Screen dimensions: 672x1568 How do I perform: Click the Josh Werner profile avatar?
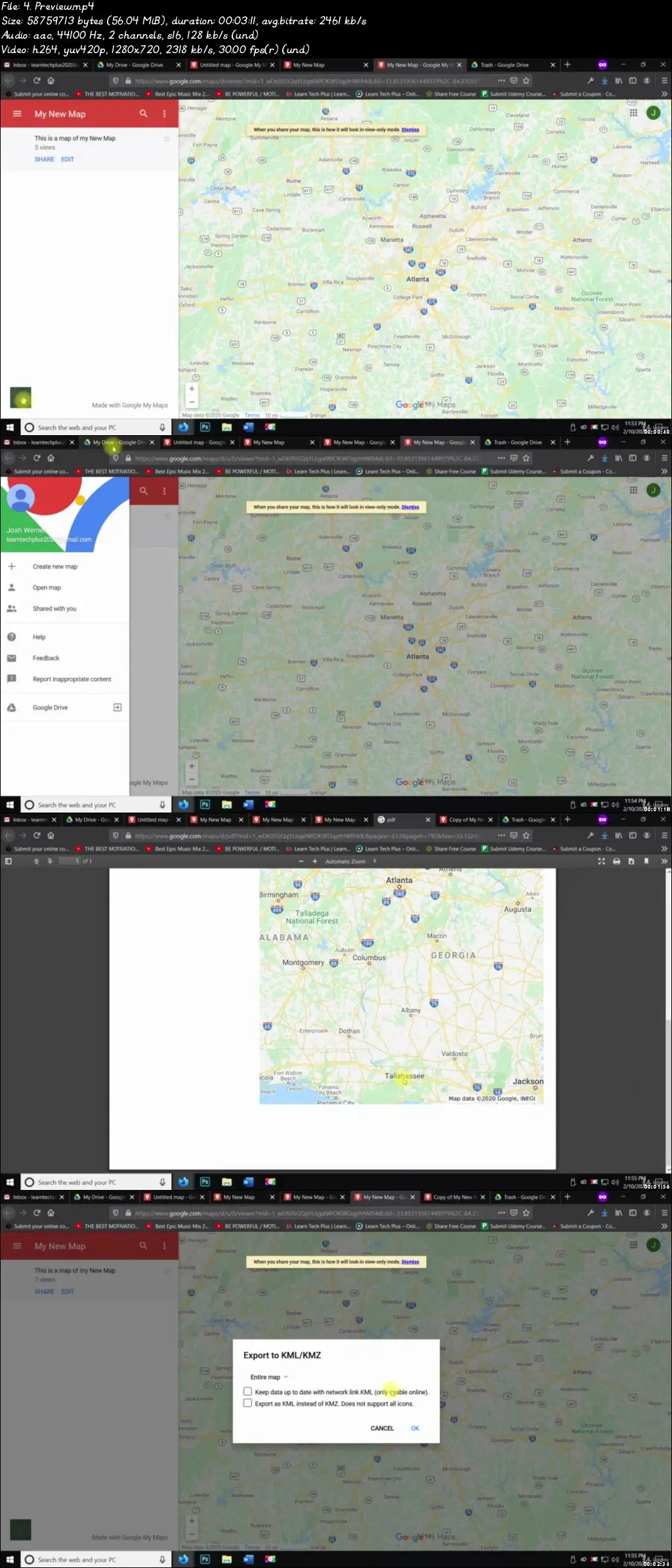[20, 498]
